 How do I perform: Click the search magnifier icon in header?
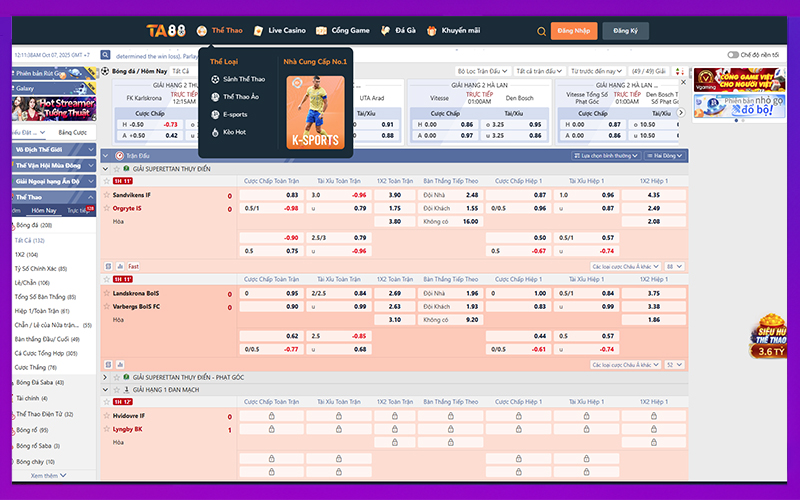point(541,31)
